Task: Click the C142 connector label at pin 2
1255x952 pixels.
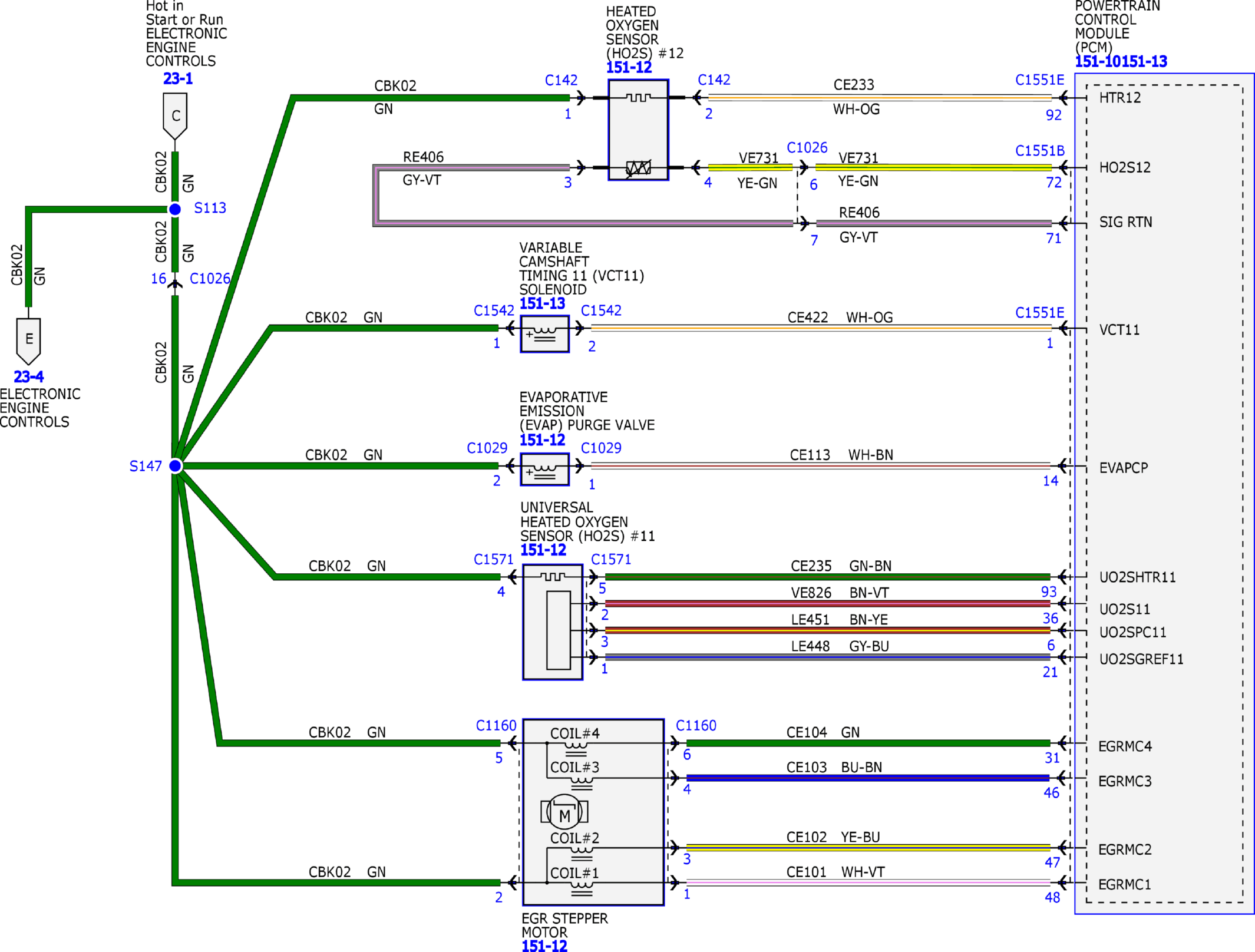Action: coord(714,80)
